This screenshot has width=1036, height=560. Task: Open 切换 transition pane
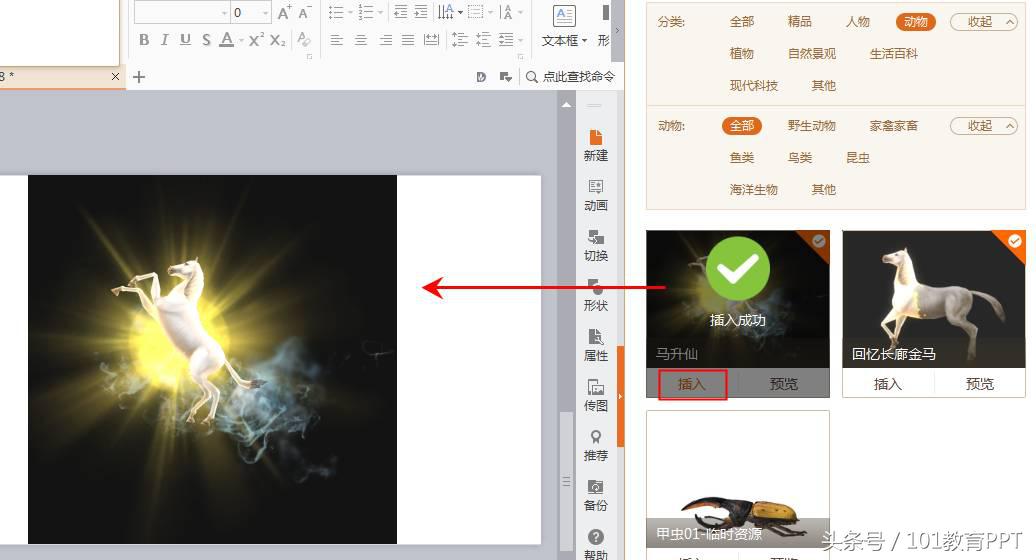pos(595,246)
